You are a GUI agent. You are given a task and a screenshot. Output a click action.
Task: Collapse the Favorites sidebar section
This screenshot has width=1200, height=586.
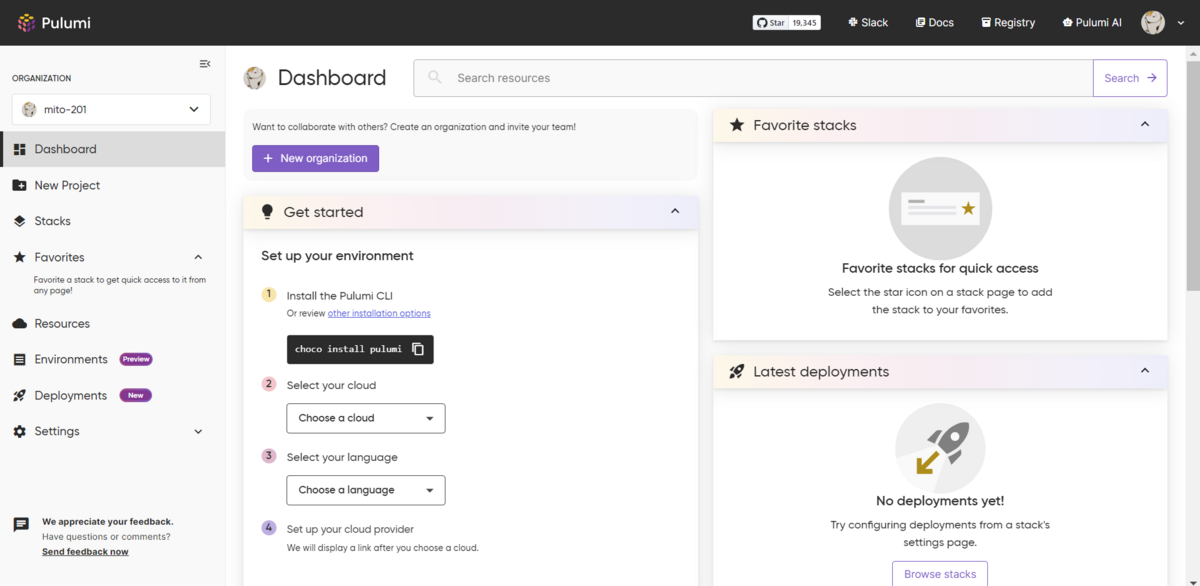[198, 257]
